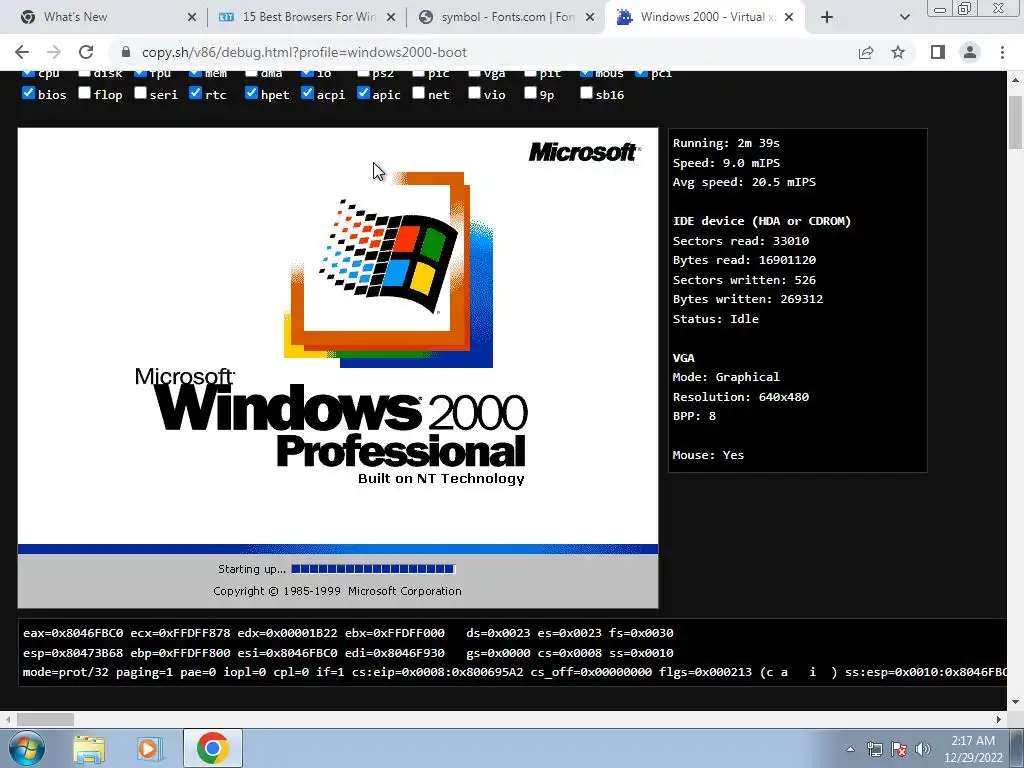Toggle the acpi log checkbox
The height and width of the screenshot is (768, 1024).
tap(308, 93)
